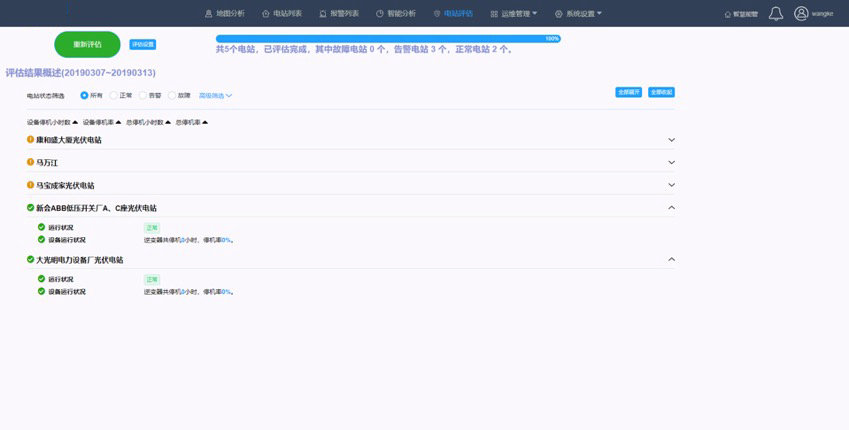Open the 运维管理 menu in the navbar
The height and width of the screenshot is (430, 849).
point(514,14)
